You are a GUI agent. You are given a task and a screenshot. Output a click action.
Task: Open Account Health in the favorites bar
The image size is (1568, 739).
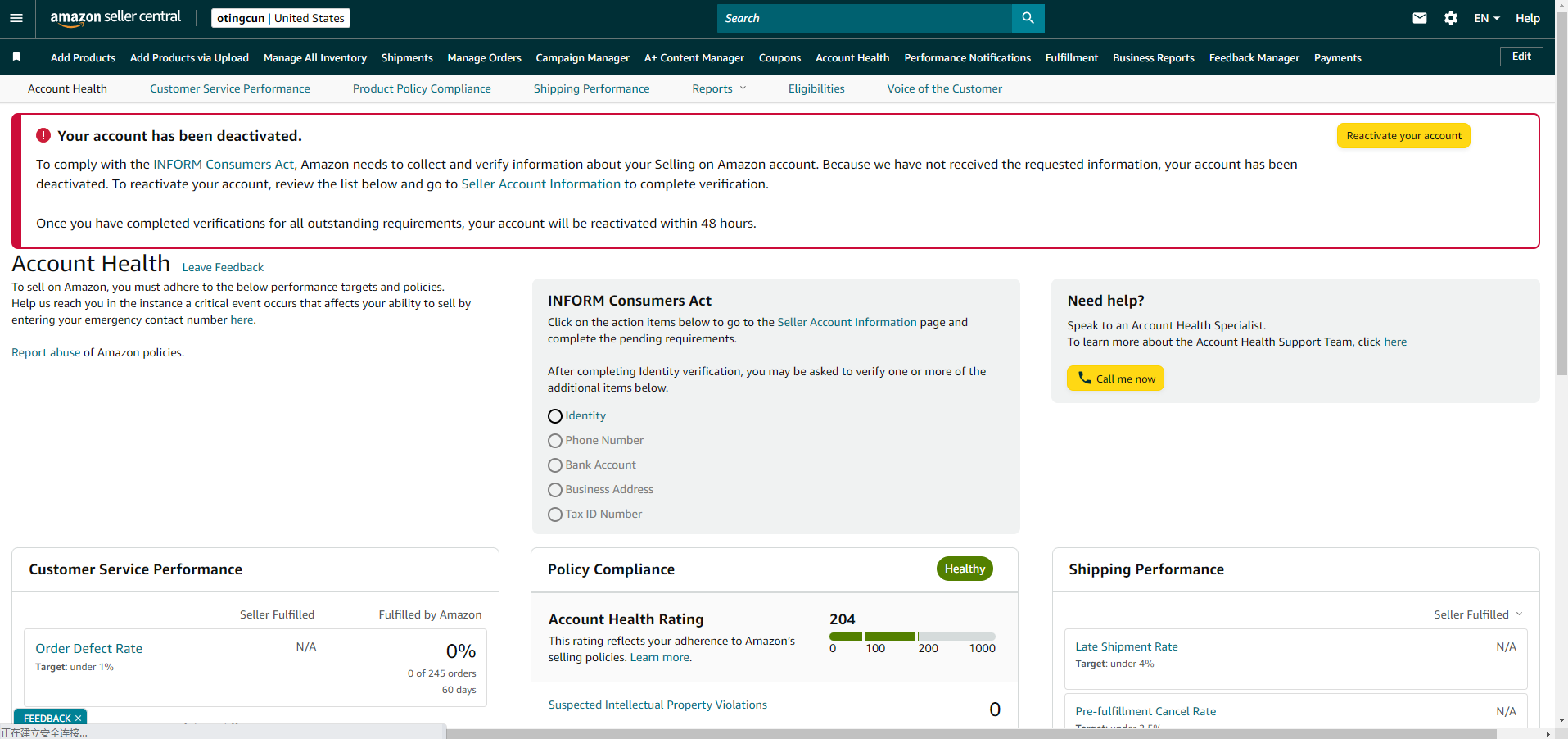click(x=852, y=57)
